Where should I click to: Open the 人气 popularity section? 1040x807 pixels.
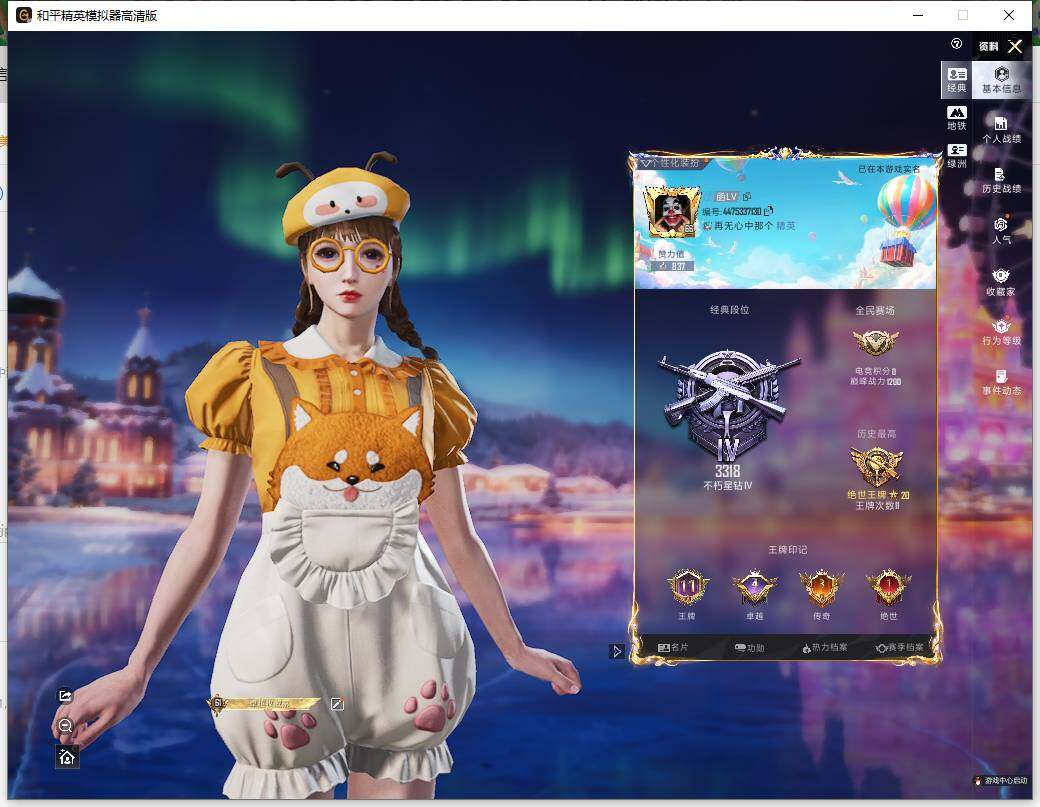tap(1002, 231)
